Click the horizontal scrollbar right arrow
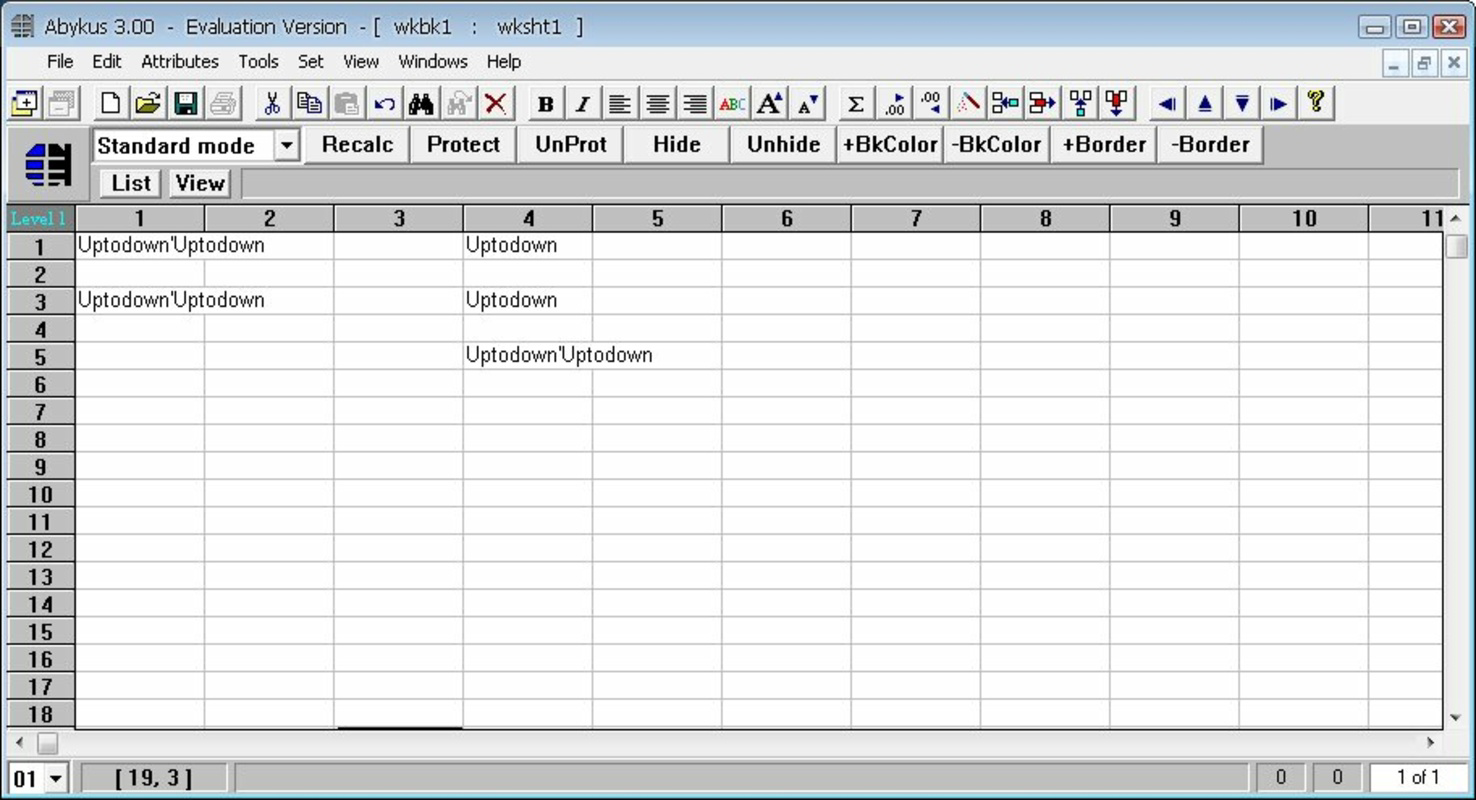Screen dimensions: 1476x800 [x=1430, y=742]
